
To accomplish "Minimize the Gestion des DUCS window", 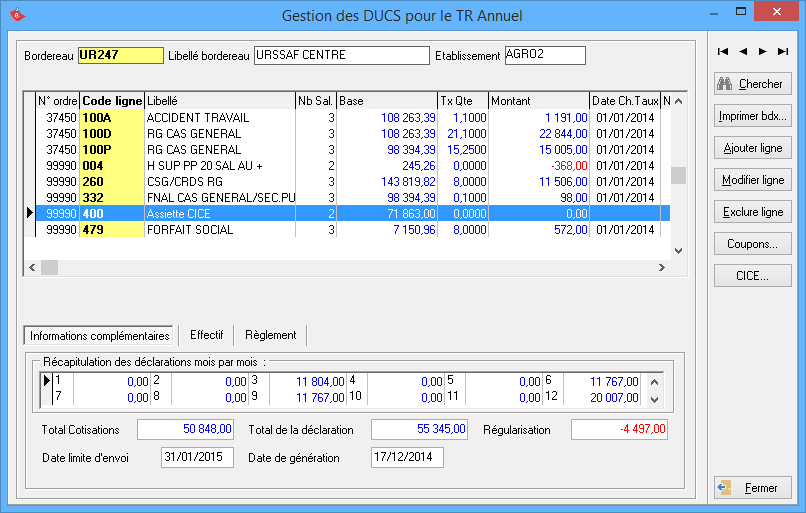I will pos(714,13).
